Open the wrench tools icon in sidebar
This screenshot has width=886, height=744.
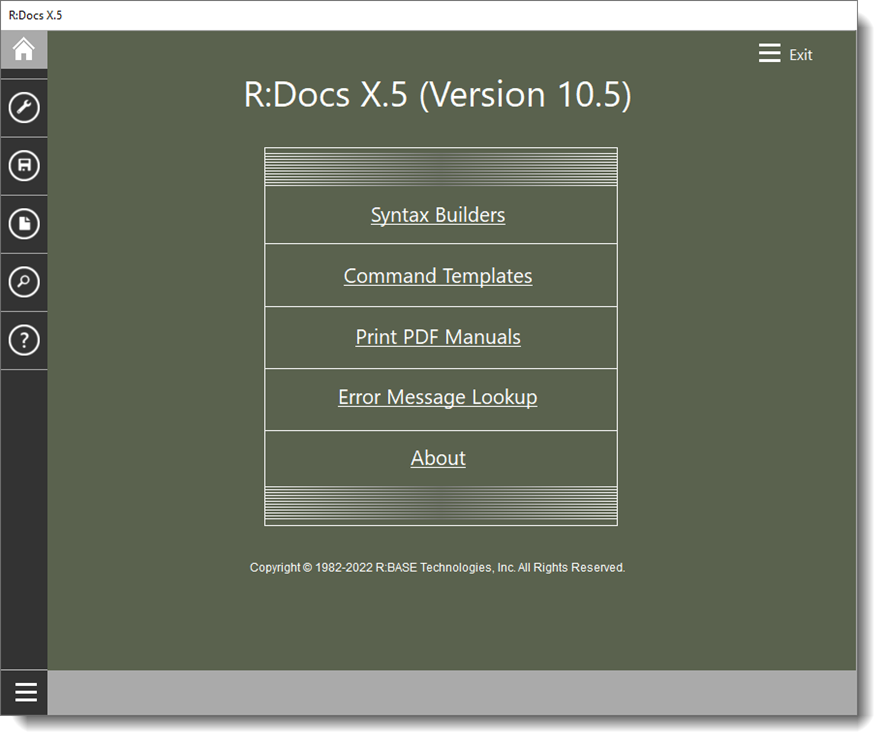point(24,107)
